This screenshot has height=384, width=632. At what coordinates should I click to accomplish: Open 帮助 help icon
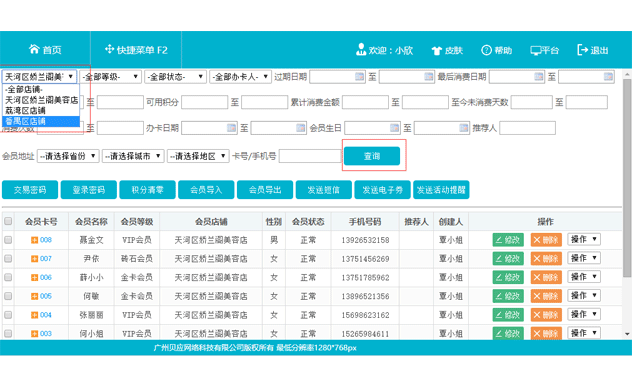coord(486,50)
